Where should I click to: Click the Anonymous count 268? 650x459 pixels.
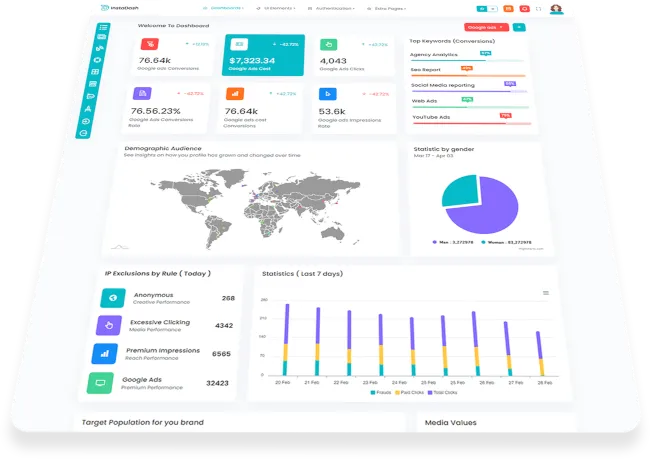[x=228, y=298]
